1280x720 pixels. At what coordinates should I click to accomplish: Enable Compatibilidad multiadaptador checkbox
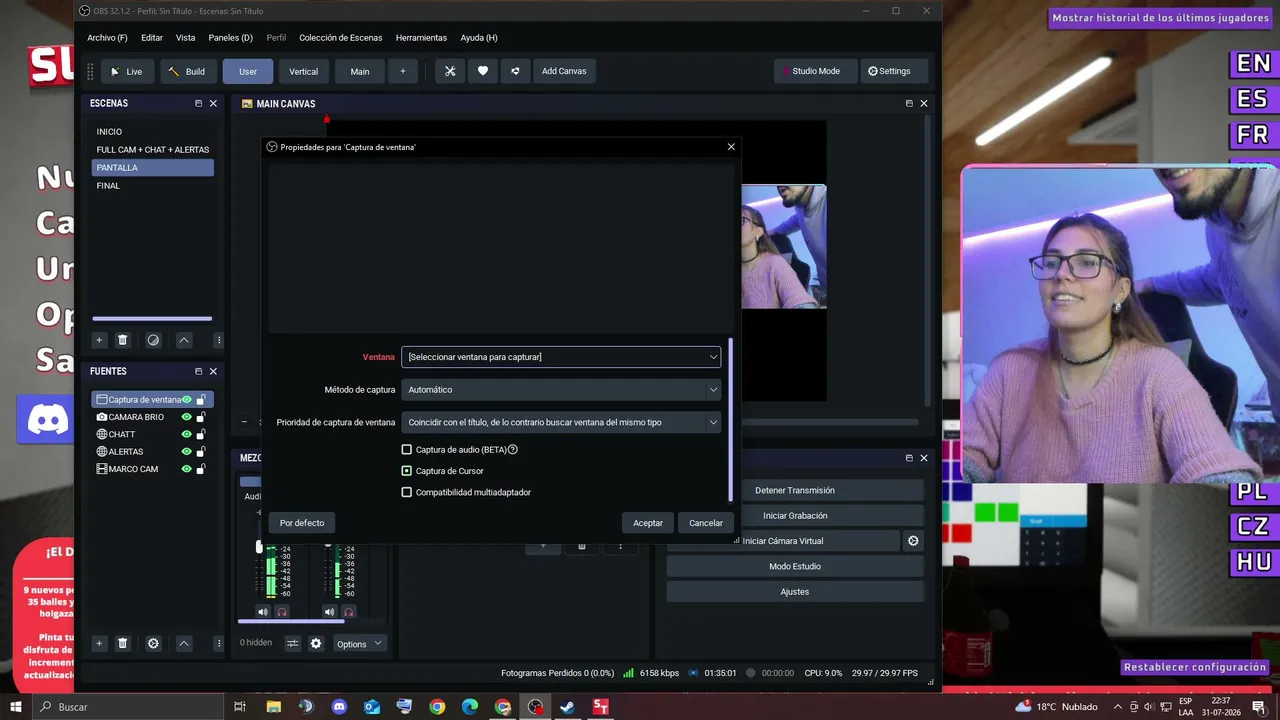pos(407,492)
